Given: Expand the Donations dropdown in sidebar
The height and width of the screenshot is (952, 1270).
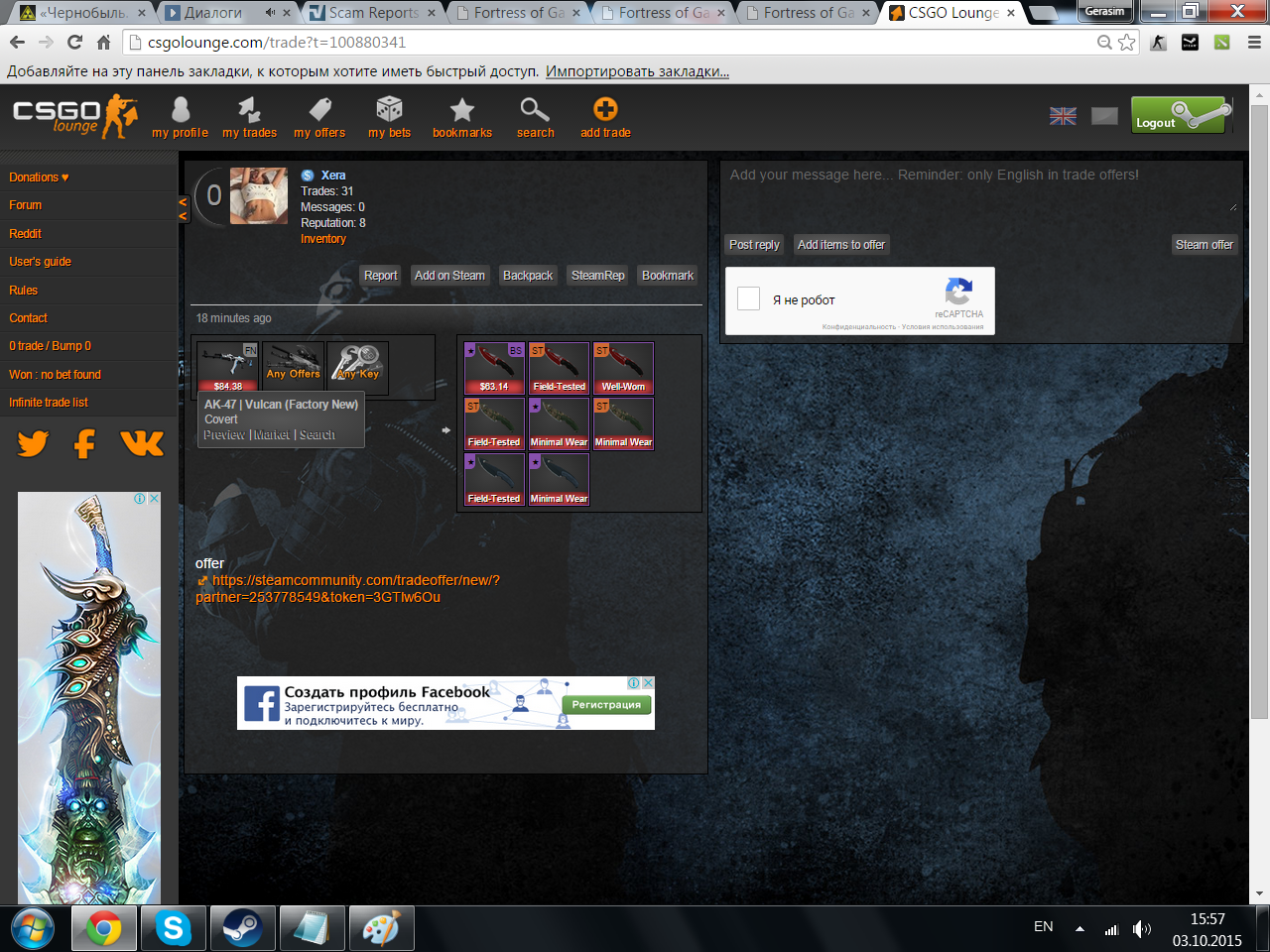Looking at the screenshot, I should [39, 178].
